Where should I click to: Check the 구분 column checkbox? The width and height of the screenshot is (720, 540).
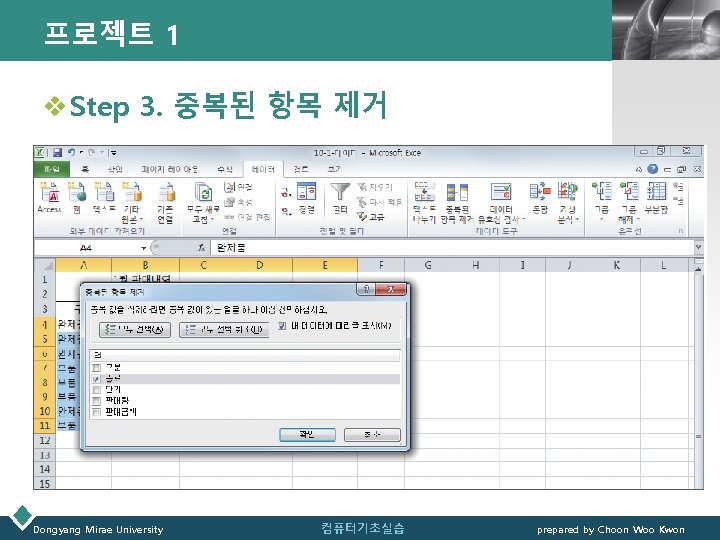pyautogui.click(x=96, y=367)
